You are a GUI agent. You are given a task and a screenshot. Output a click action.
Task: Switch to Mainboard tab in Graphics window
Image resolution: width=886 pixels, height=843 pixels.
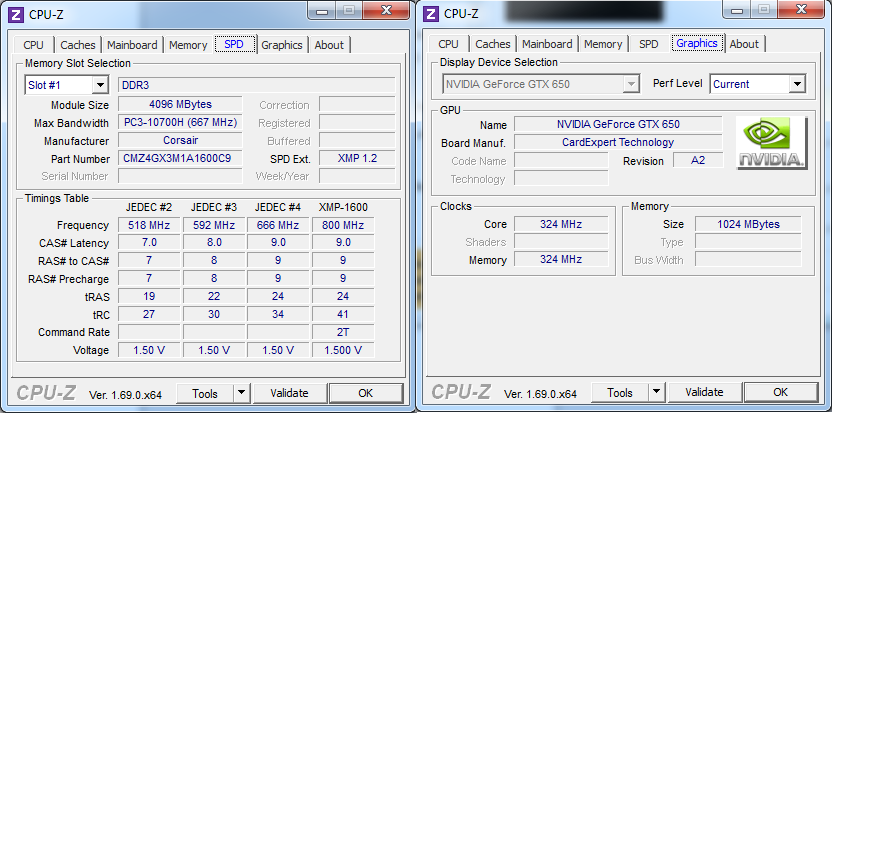(x=547, y=44)
